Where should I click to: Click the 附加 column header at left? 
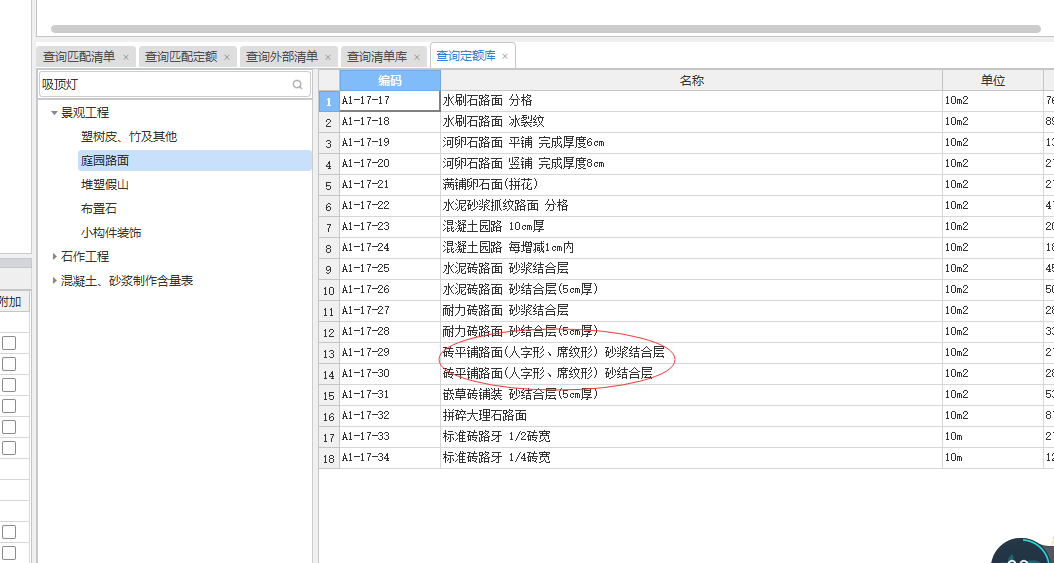coord(11,302)
